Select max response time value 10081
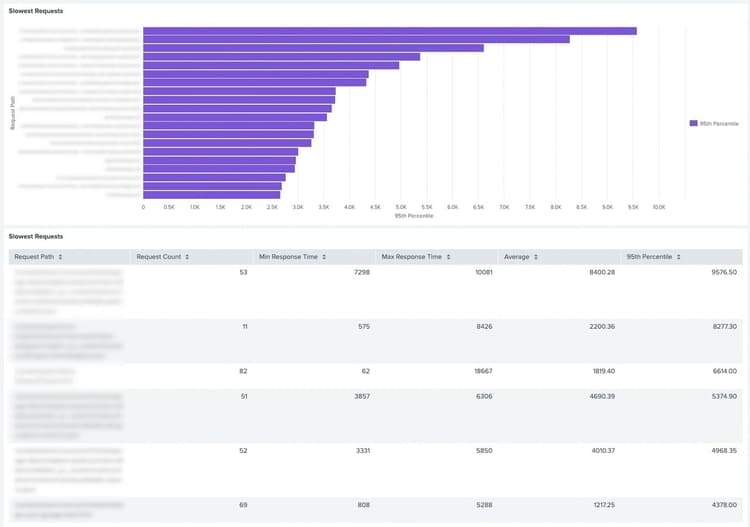750x527 pixels. point(484,272)
